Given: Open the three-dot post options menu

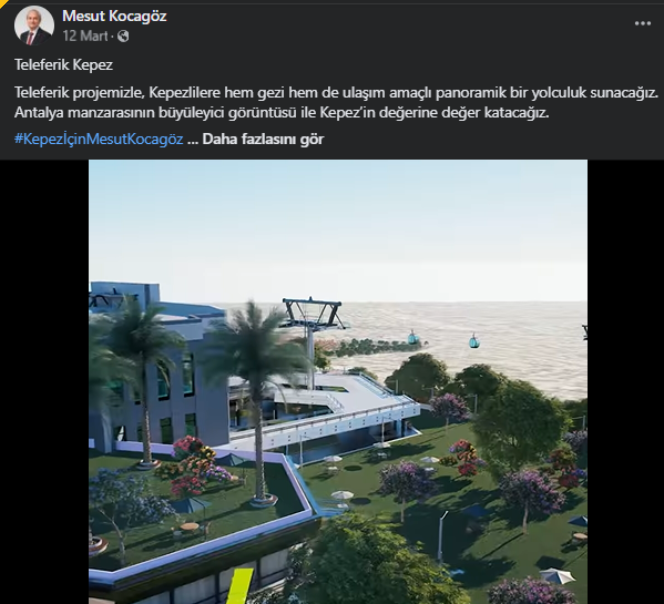Looking at the screenshot, I should click(642, 24).
